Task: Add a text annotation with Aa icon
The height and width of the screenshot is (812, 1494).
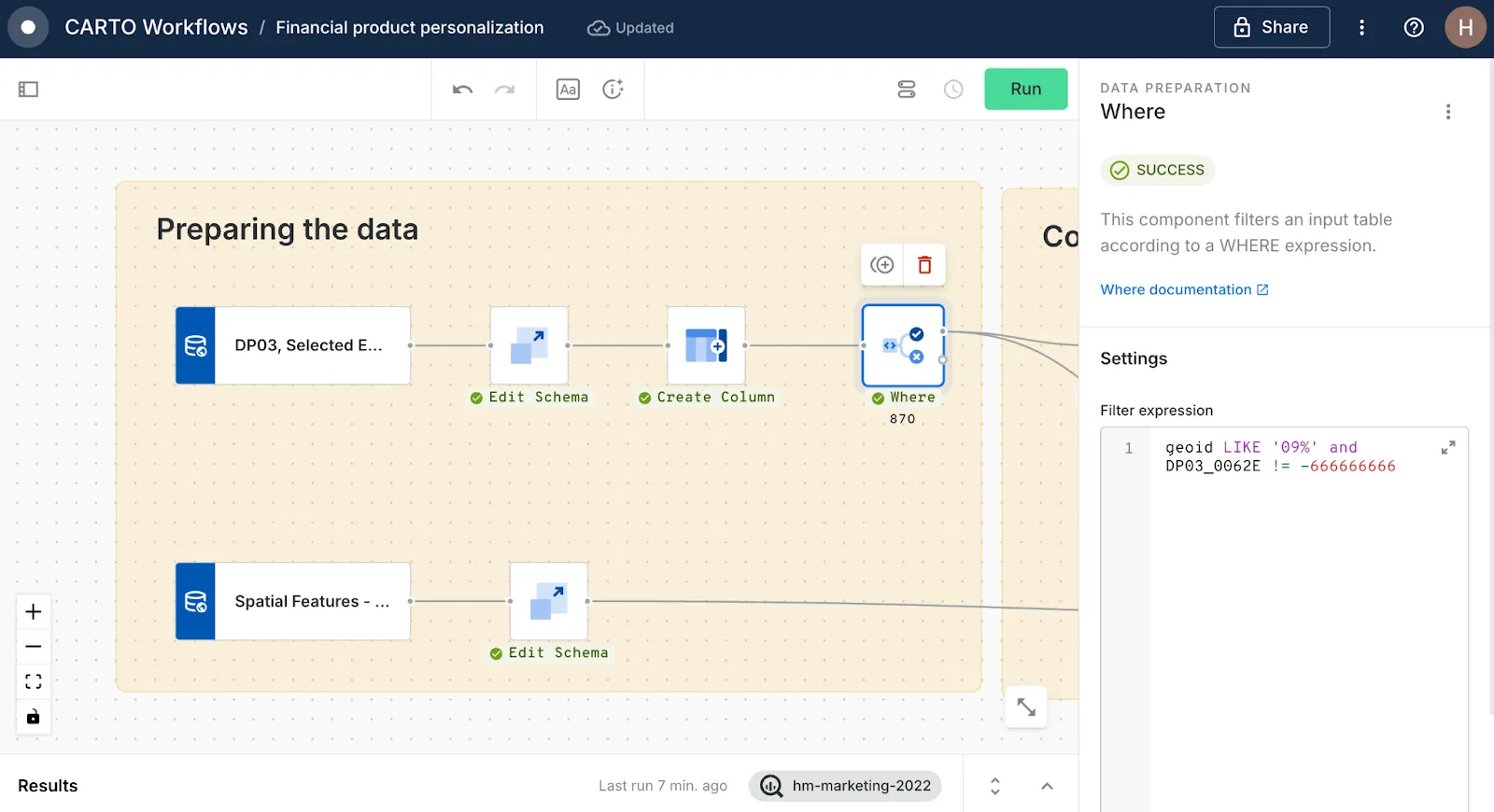Action: click(568, 90)
